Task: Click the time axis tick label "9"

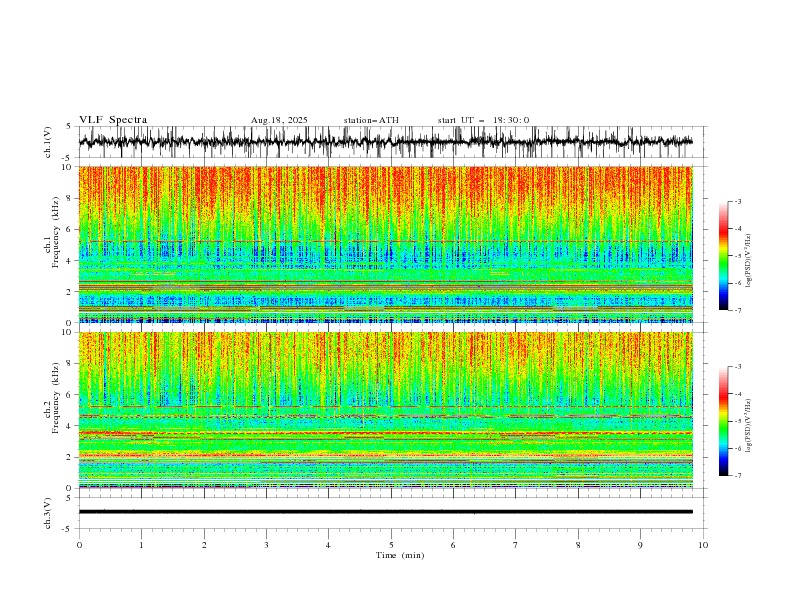Action: (640, 545)
